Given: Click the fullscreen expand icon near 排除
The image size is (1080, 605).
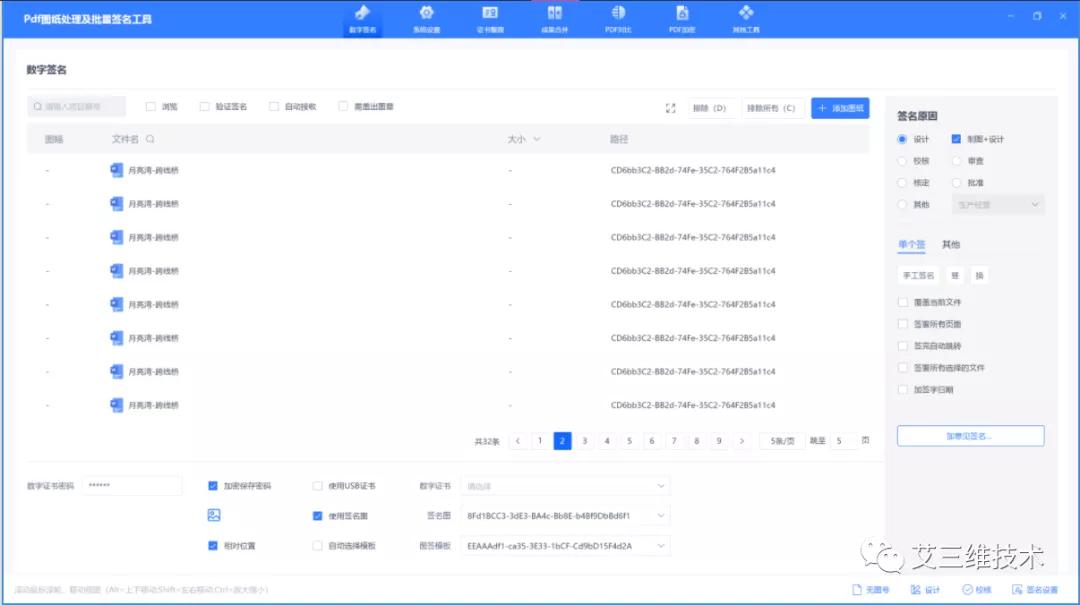Looking at the screenshot, I should tap(670, 107).
